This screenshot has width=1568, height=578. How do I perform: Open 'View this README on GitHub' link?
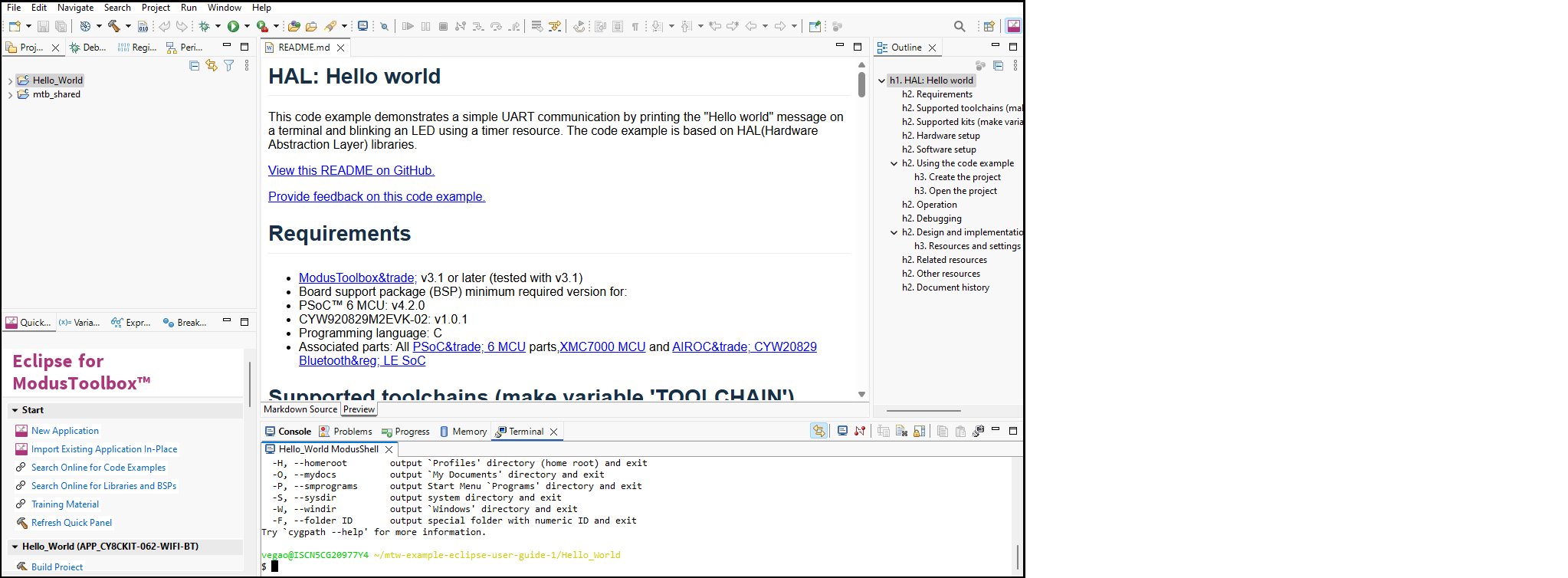[x=351, y=171]
